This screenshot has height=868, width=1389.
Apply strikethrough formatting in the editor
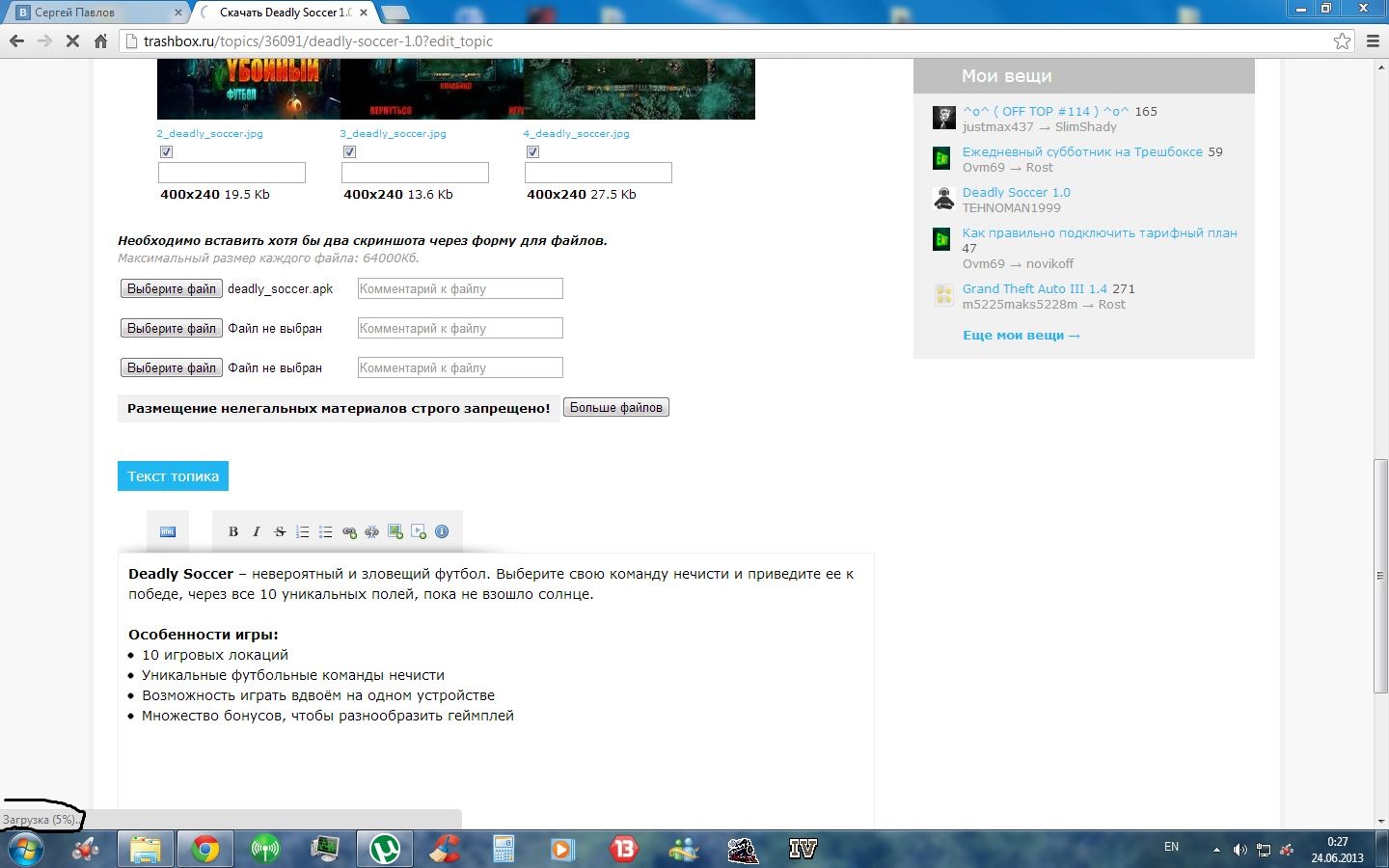click(x=280, y=531)
